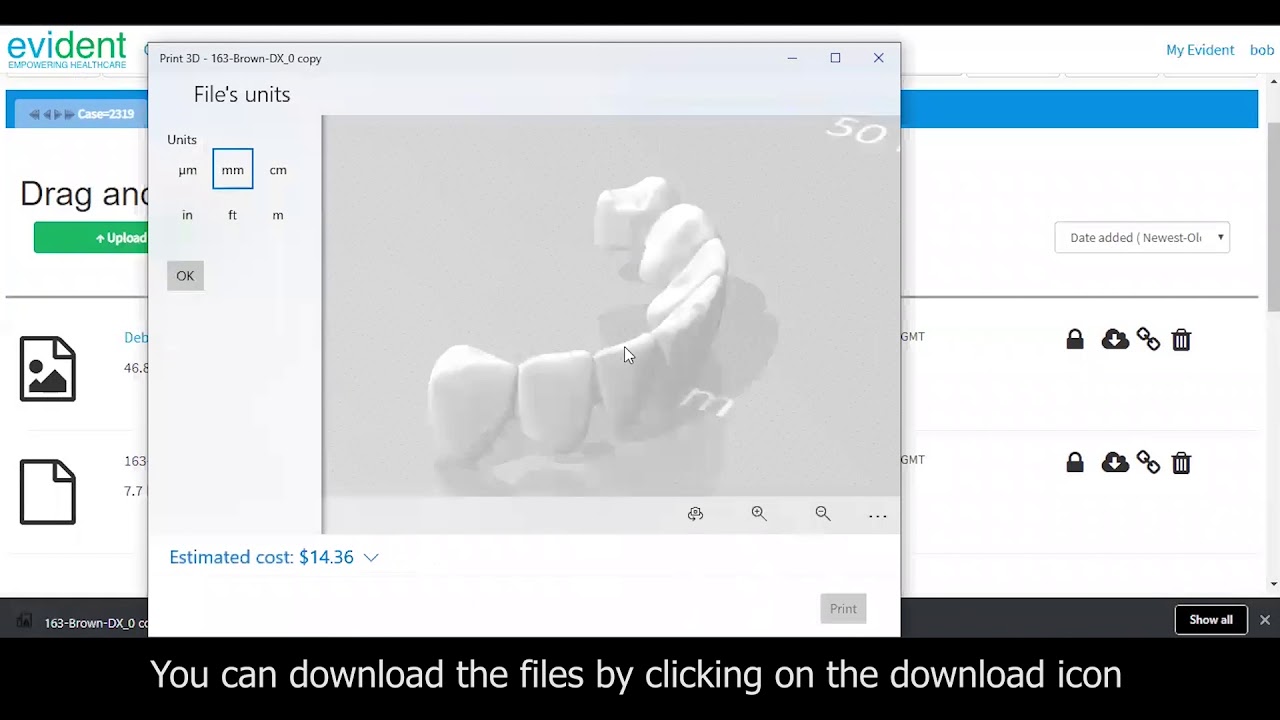Click the lock icon on the second file row

coord(1075,463)
